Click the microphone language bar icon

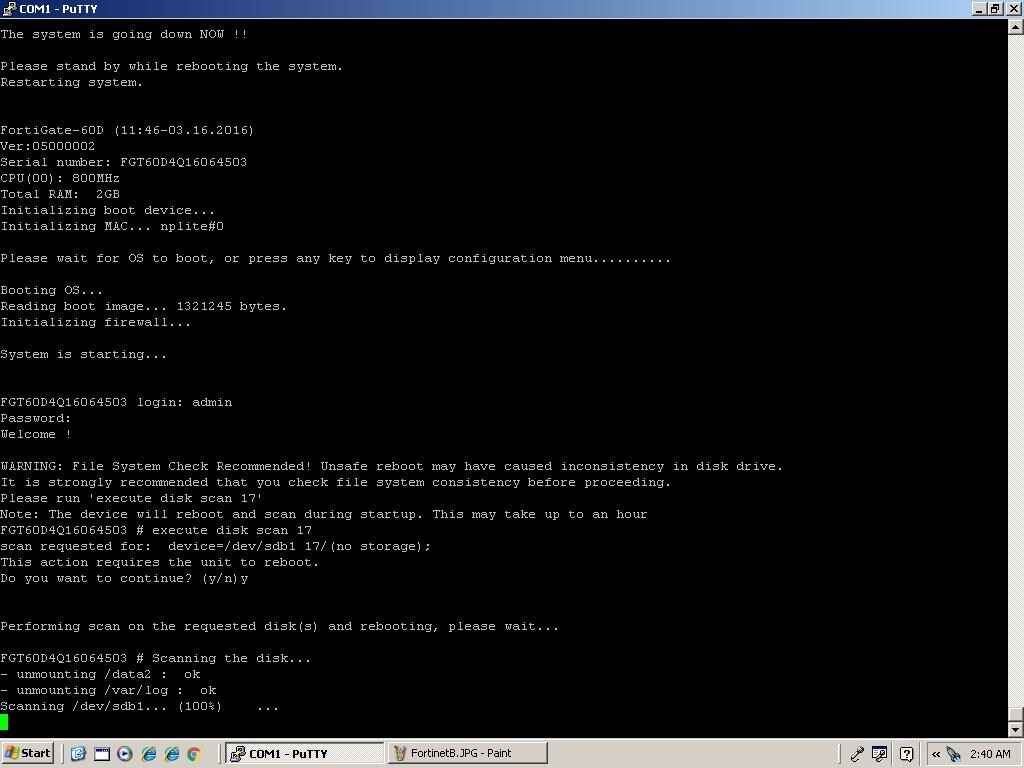click(857, 754)
